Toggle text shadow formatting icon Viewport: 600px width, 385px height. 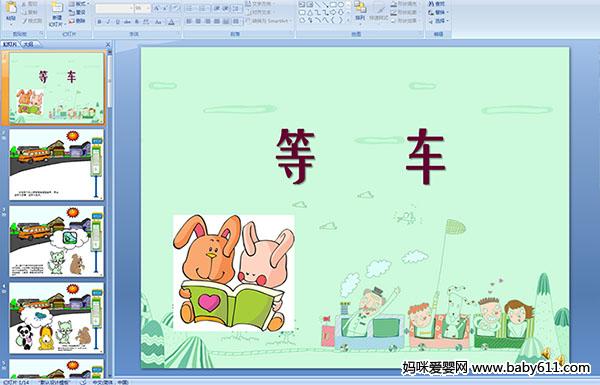[x=136, y=22]
